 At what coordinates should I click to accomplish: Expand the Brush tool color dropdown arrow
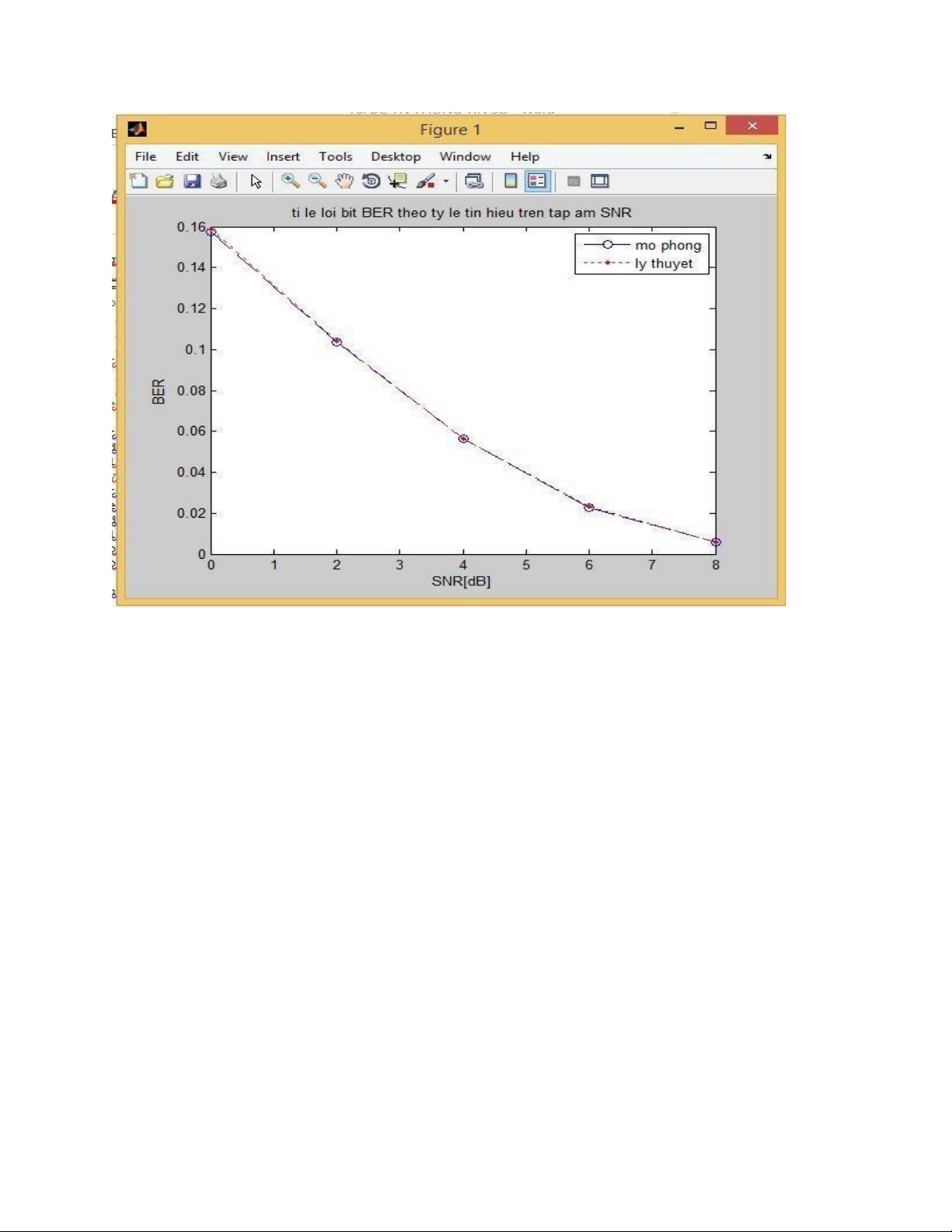(446, 182)
